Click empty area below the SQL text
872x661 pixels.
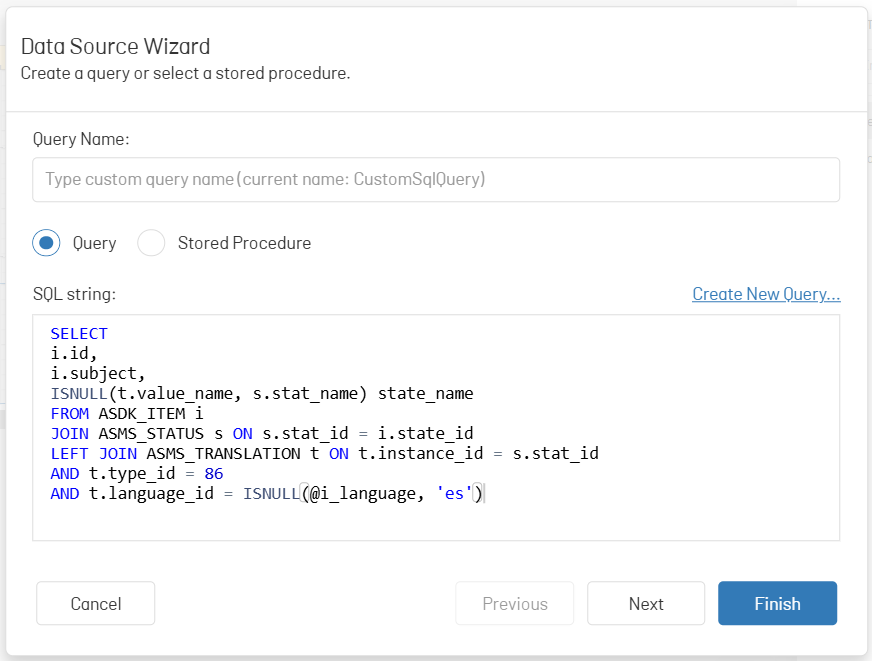436,523
